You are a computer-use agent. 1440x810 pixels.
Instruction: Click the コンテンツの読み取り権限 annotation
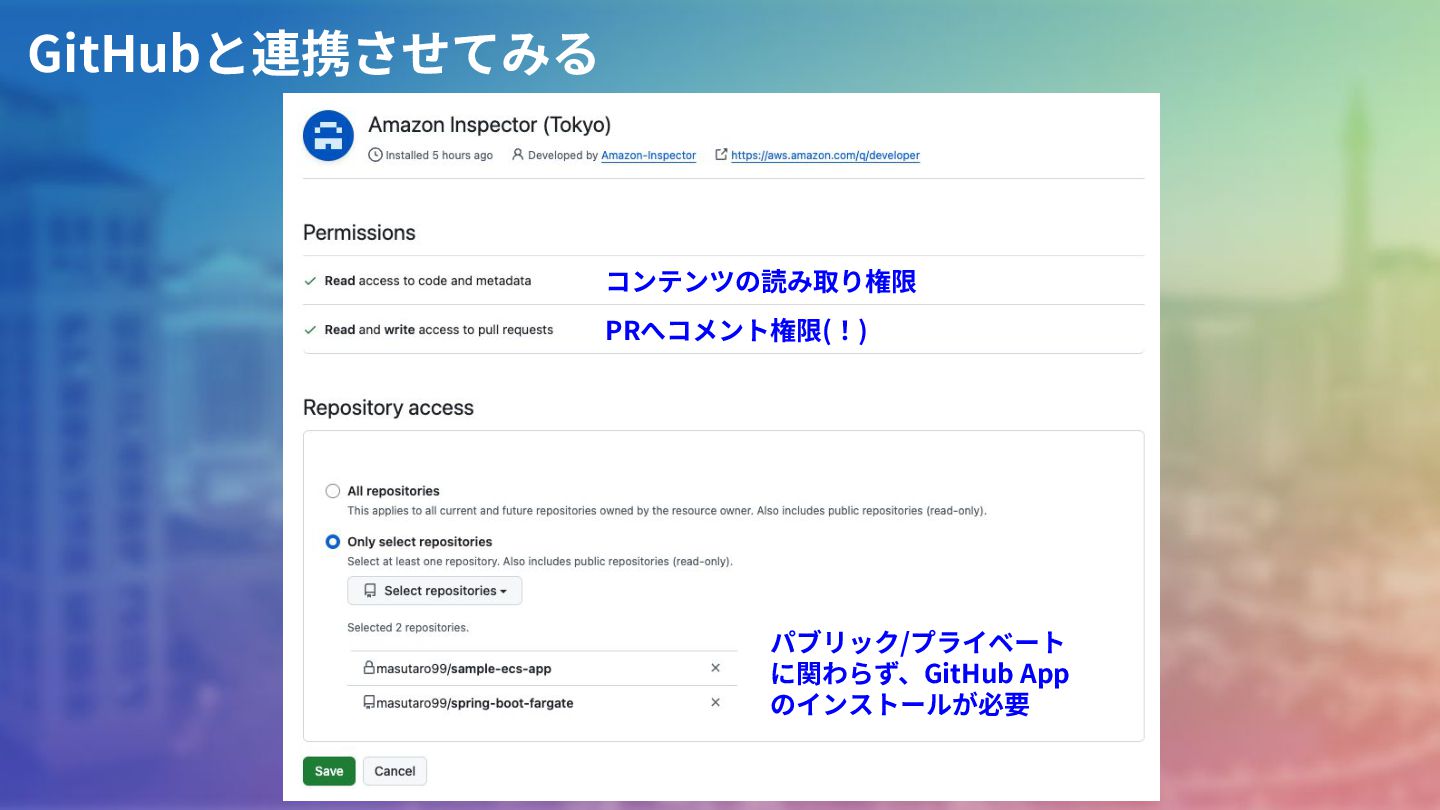[761, 282]
